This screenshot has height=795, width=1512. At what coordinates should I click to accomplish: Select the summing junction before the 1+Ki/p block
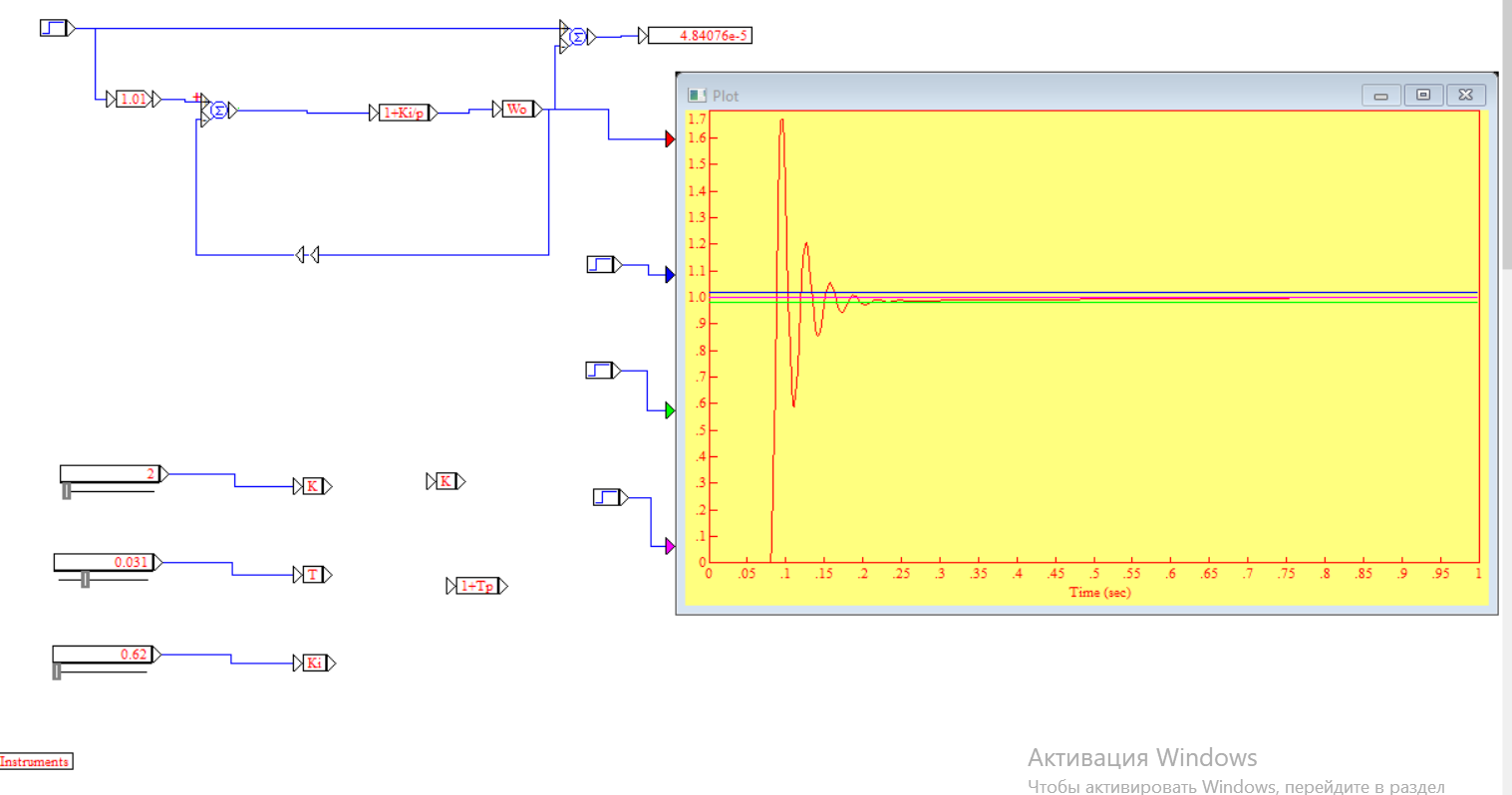(x=219, y=111)
